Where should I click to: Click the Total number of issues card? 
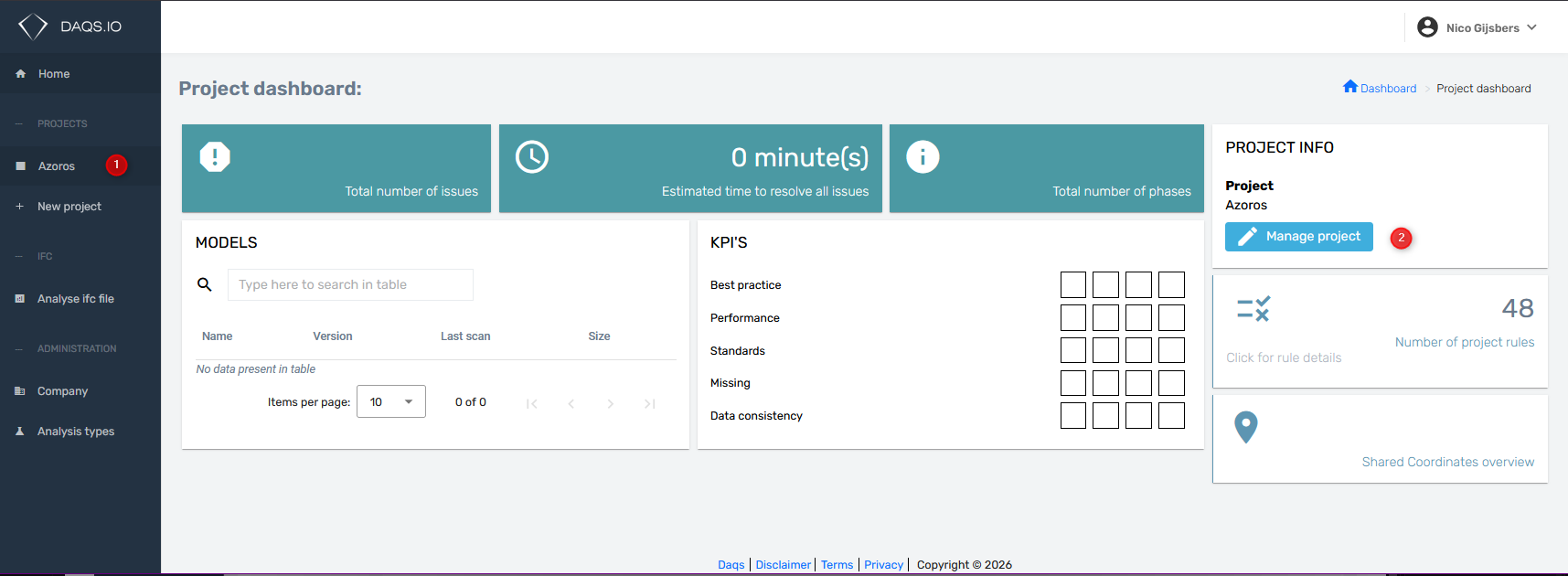[336, 168]
